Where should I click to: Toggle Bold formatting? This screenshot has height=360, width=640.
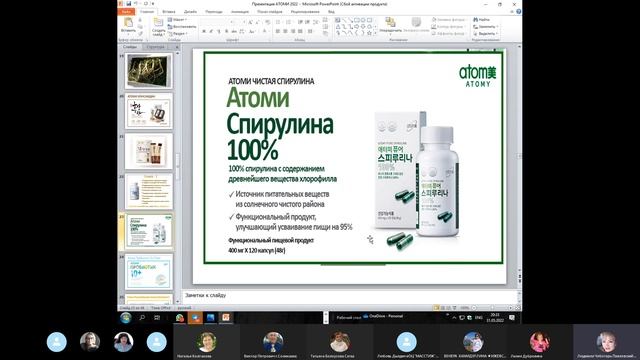203,31
